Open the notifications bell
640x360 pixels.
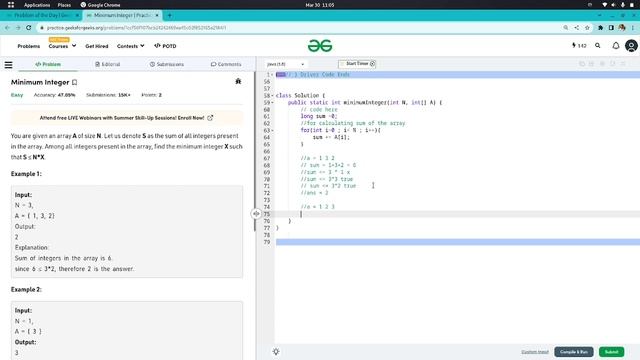point(616,46)
